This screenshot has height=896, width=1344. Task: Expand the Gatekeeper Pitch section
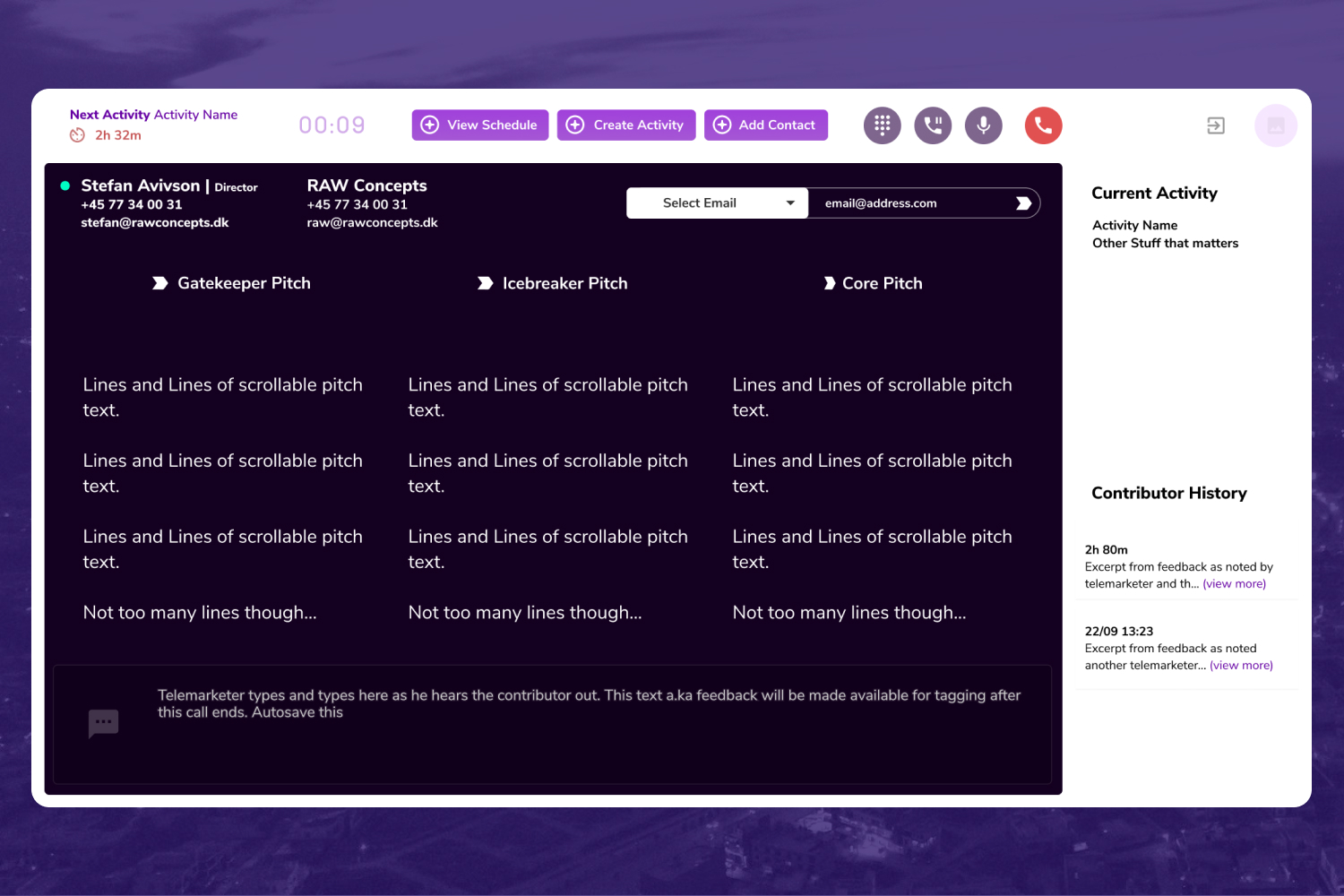pos(232,283)
